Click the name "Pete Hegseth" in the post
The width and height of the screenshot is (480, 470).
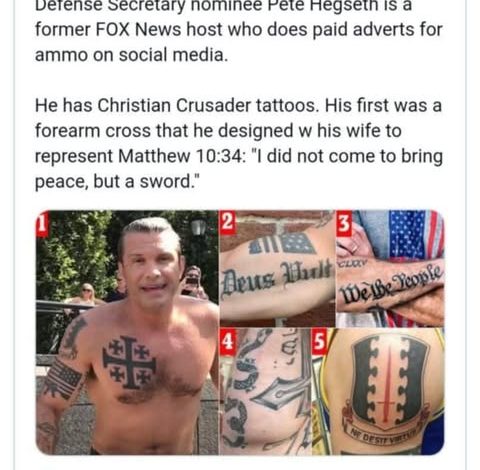324,6
